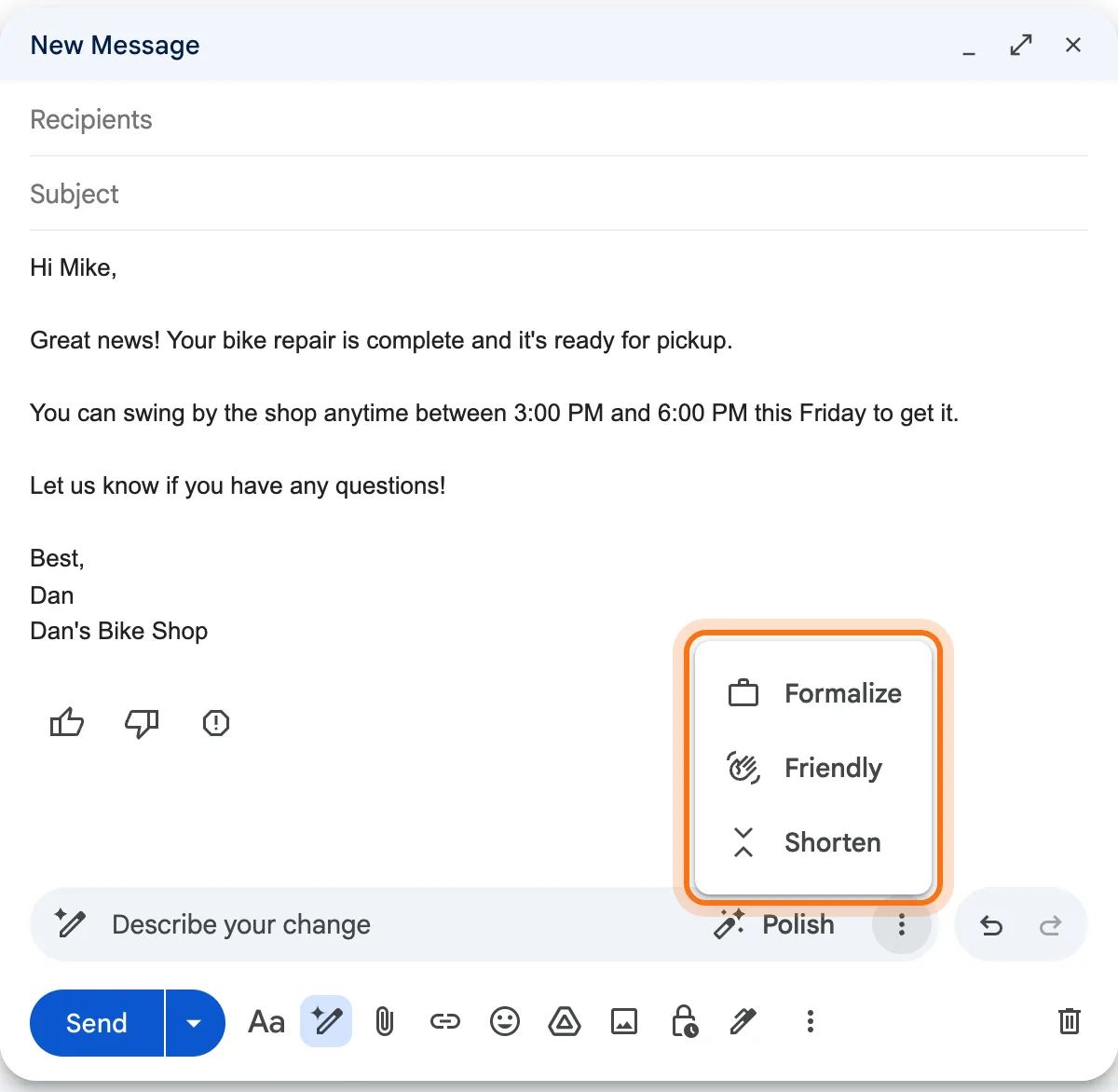Undo the last AI change
The image size is (1118, 1092).
coord(991,925)
